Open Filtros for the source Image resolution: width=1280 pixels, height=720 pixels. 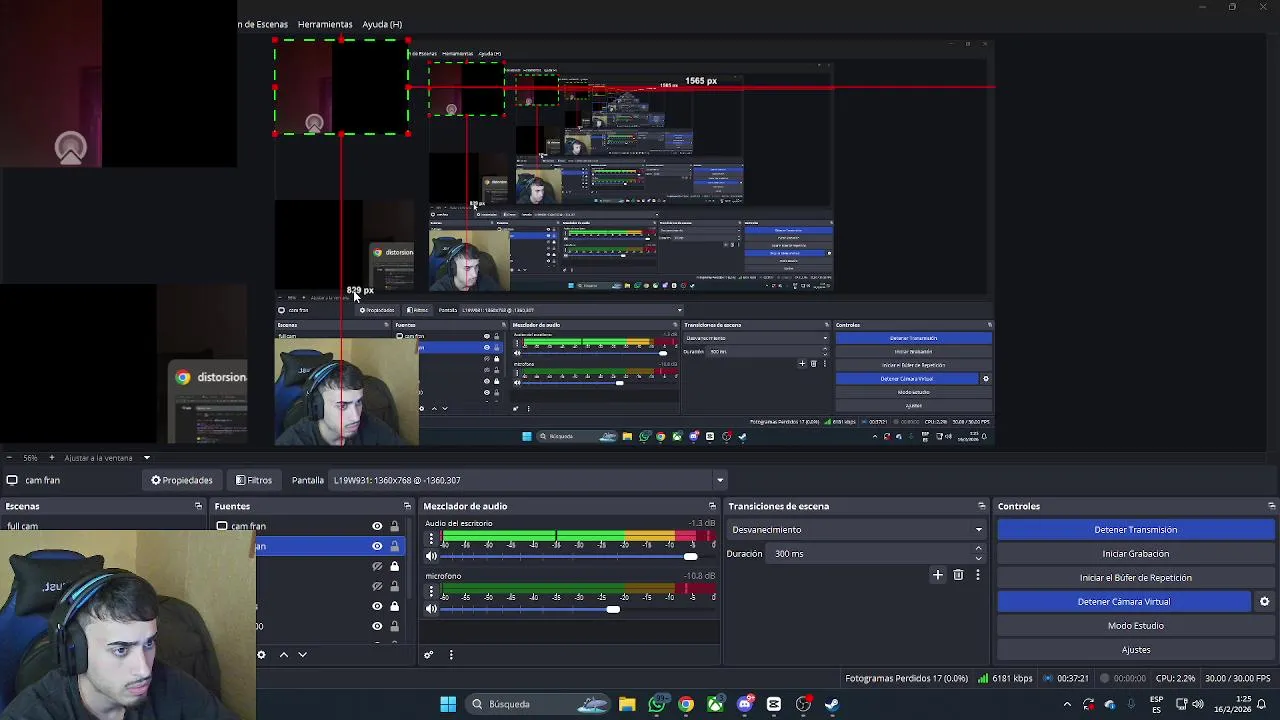tap(253, 480)
